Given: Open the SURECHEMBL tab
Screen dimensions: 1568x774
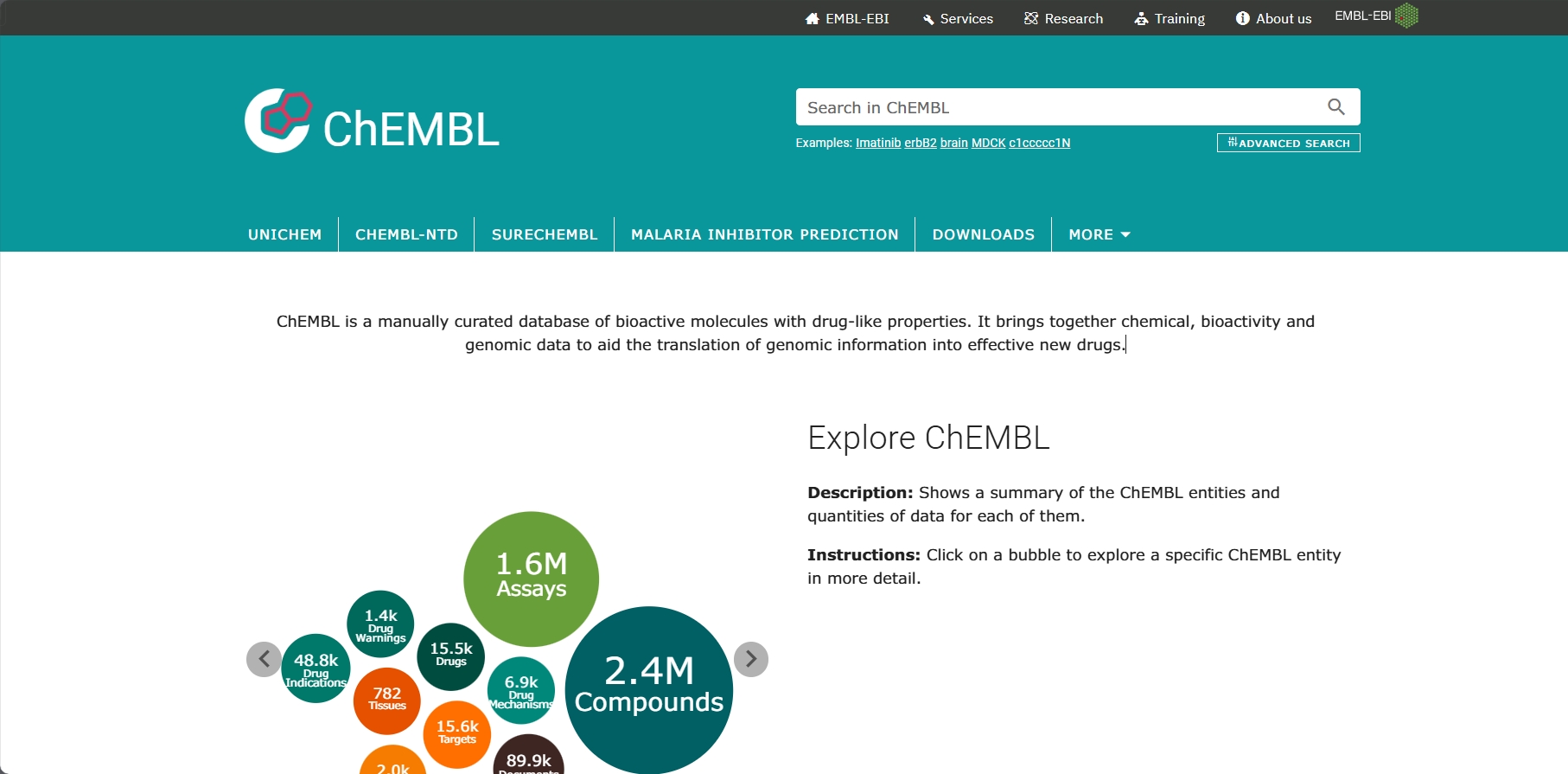Looking at the screenshot, I should pyautogui.click(x=545, y=234).
